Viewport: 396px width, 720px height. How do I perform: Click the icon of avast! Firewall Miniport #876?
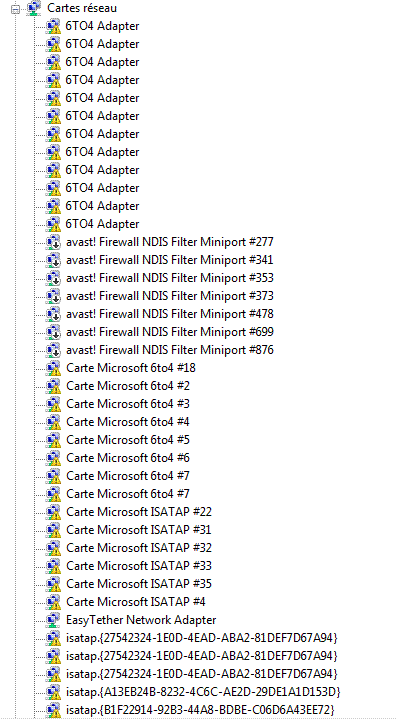point(53,350)
